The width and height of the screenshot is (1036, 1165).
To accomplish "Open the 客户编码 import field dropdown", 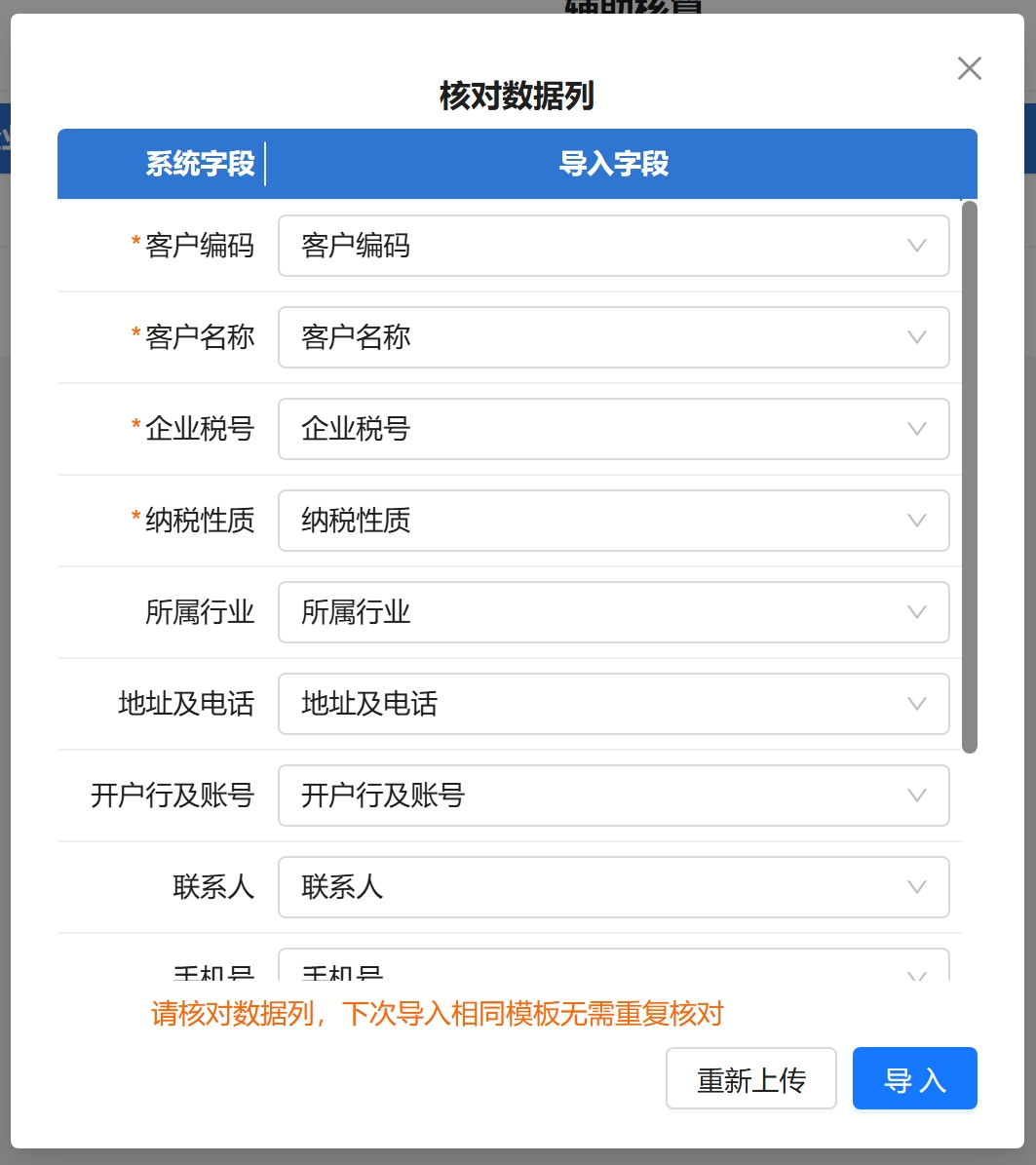I will coord(613,246).
